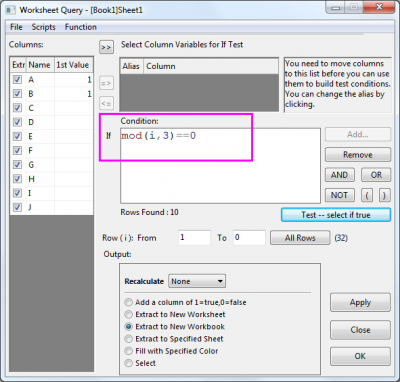Click the => add column arrow button
The width and height of the screenshot is (400, 382).
pos(106,83)
